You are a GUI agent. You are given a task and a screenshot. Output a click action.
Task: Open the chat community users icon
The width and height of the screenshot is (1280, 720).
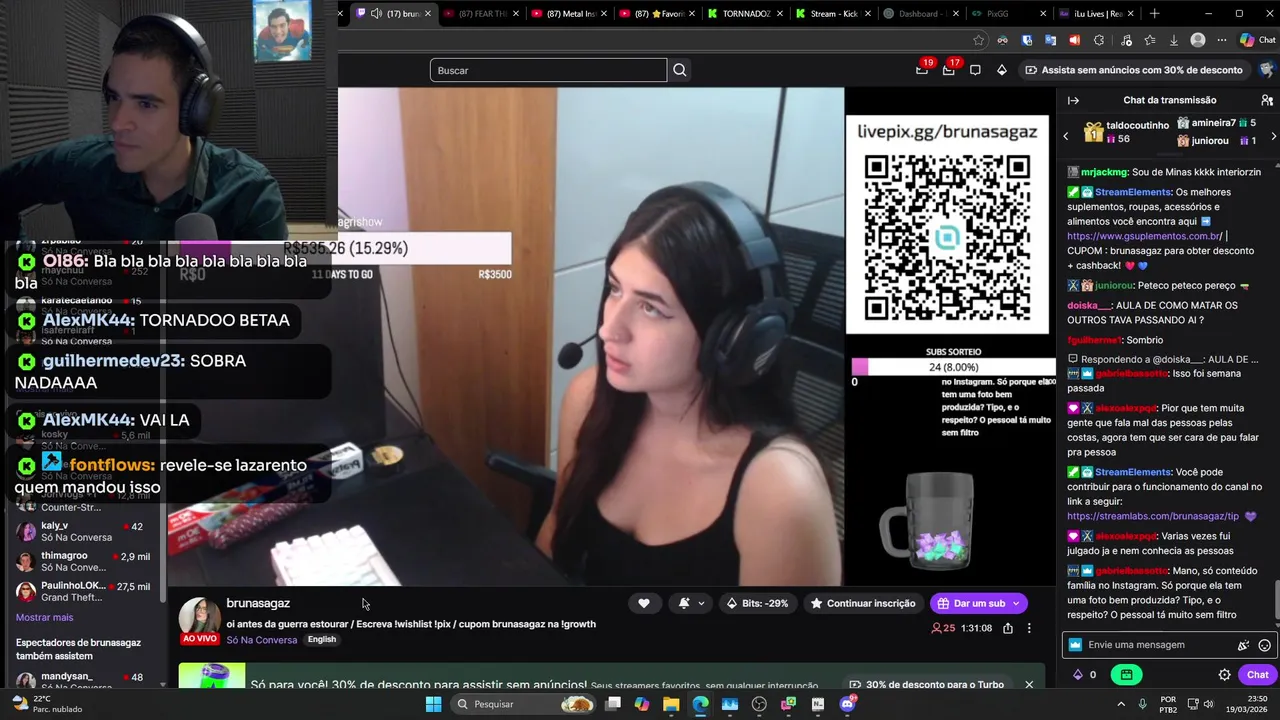(x=1267, y=100)
